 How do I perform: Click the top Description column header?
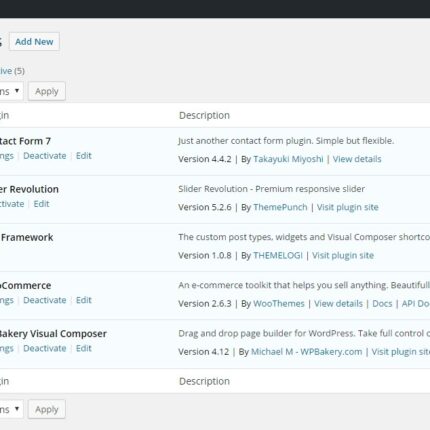click(204, 115)
